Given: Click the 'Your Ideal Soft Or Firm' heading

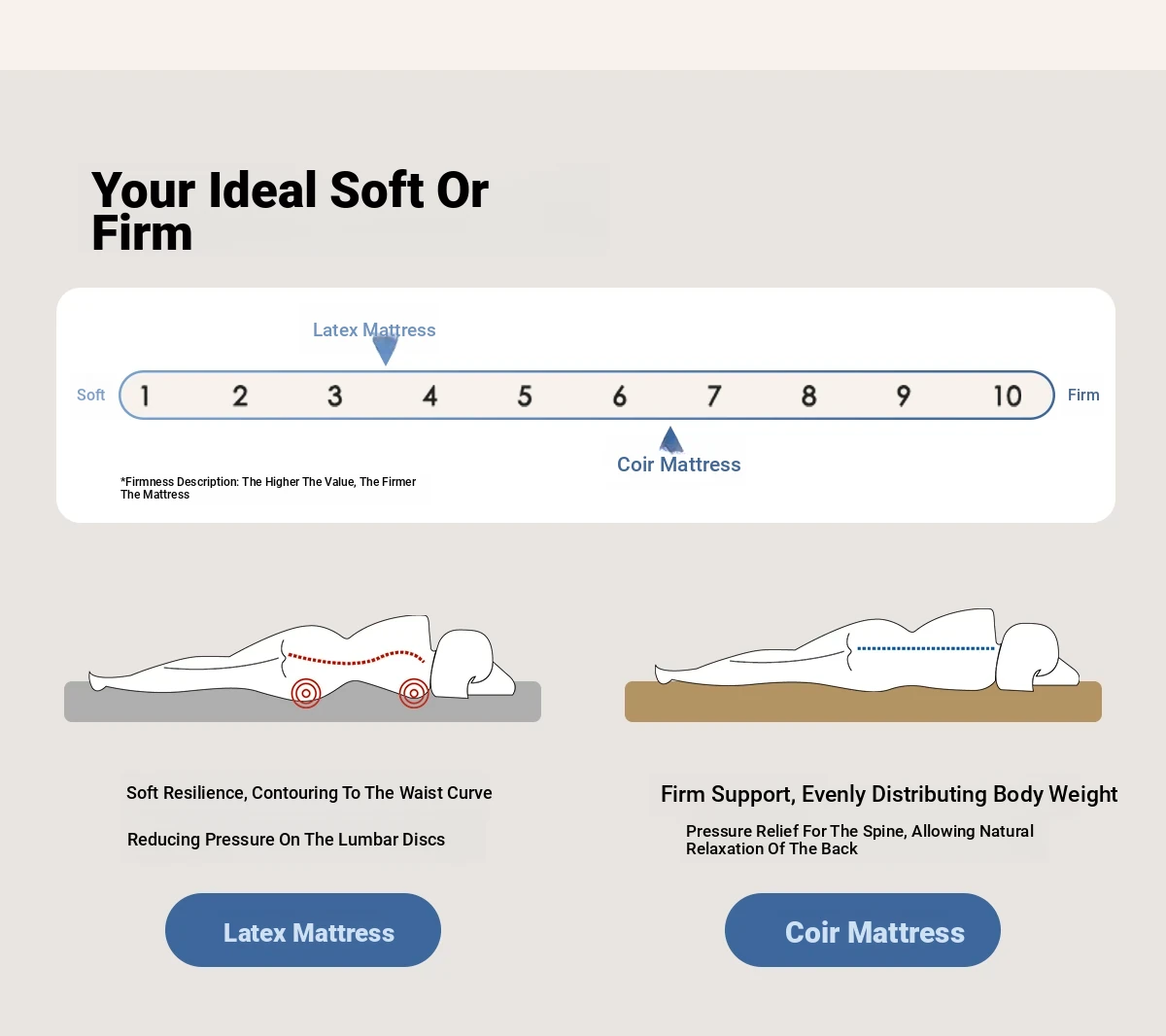Looking at the screenshot, I should click(290, 211).
